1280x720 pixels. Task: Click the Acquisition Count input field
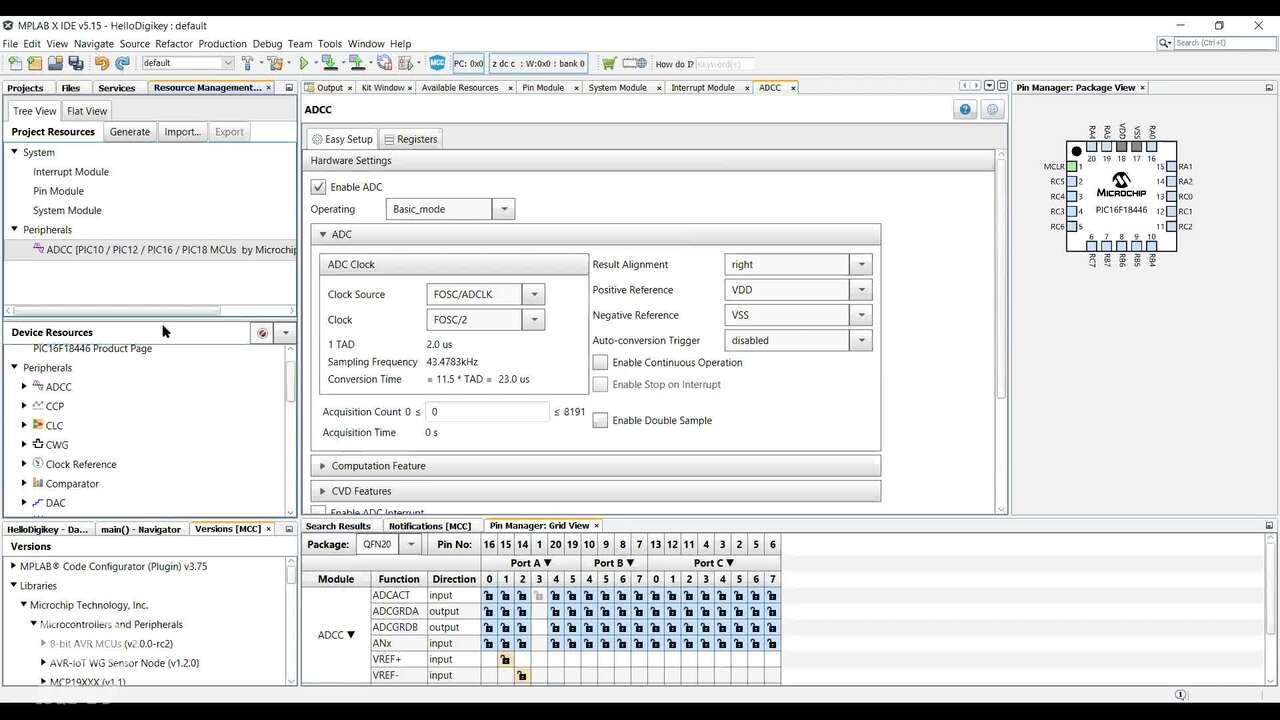[x=488, y=412]
